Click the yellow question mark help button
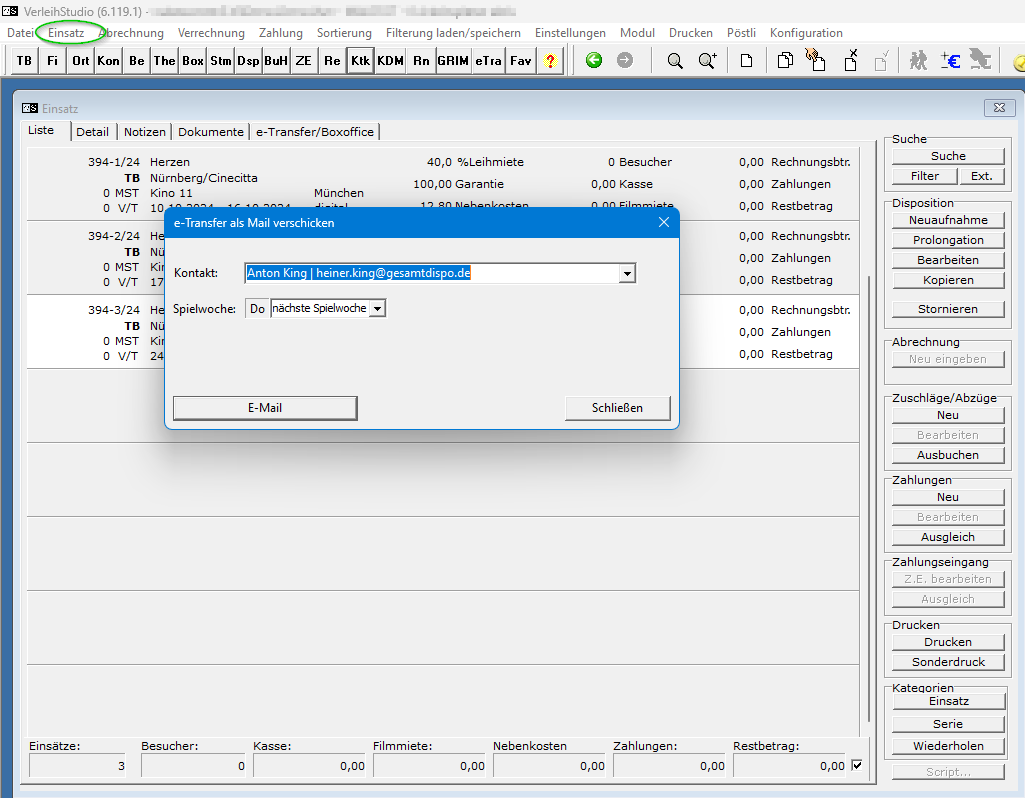Image resolution: width=1025 pixels, height=798 pixels. pos(550,61)
